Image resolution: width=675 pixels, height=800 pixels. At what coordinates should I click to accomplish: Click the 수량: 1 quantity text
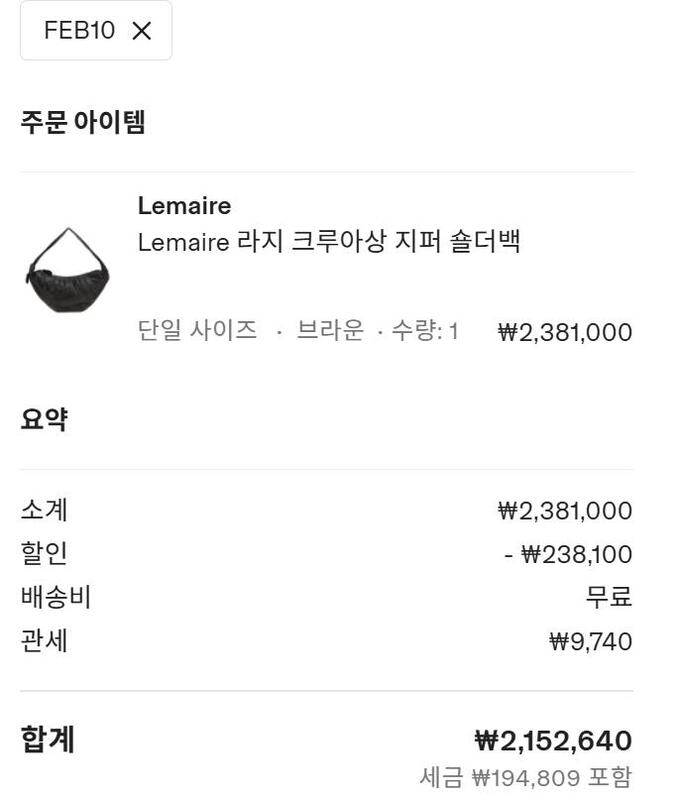[x=424, y=331]
